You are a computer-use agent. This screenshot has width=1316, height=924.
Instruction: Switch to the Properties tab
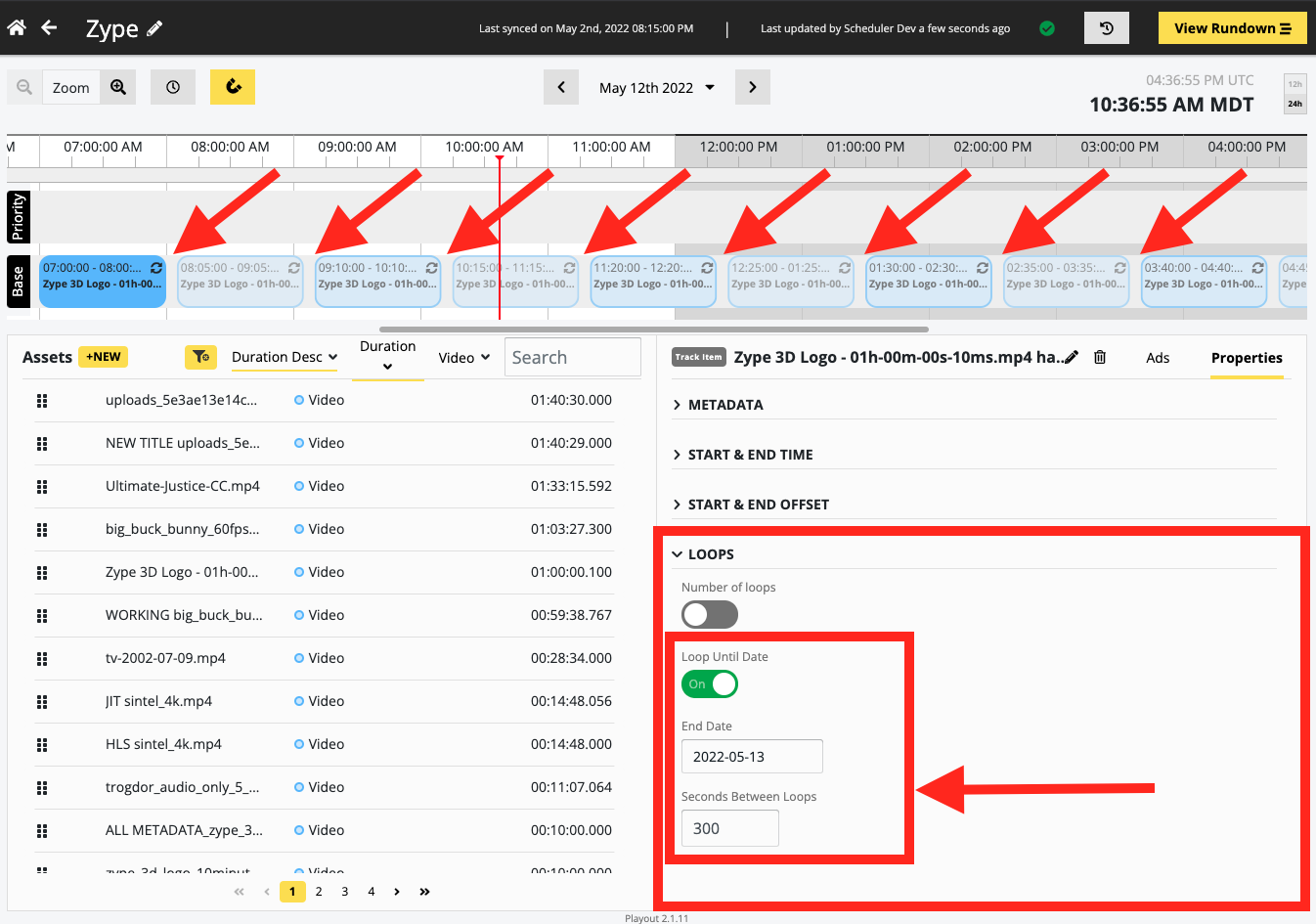point(1247,358)
